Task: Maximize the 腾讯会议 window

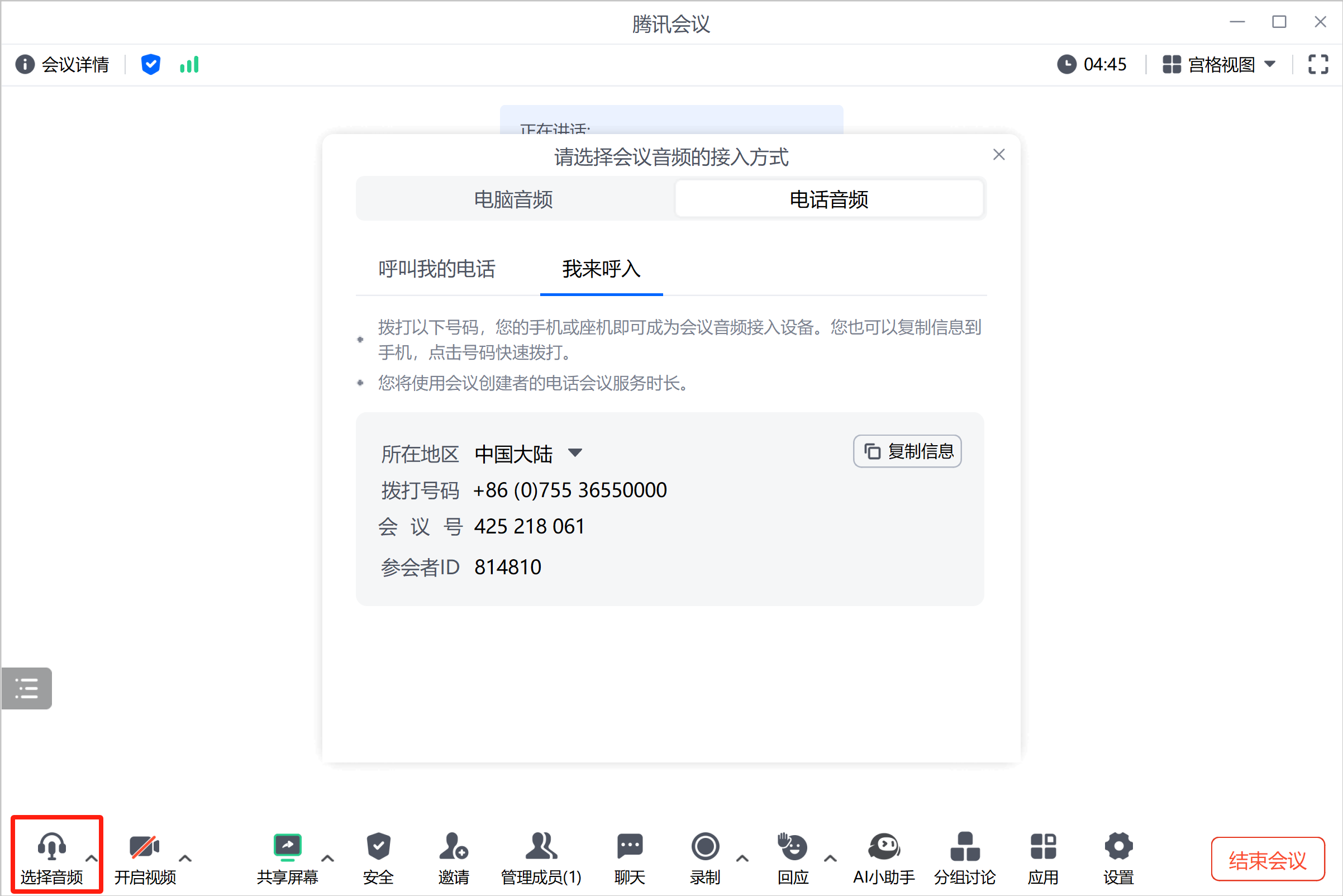Action: 1279,22
